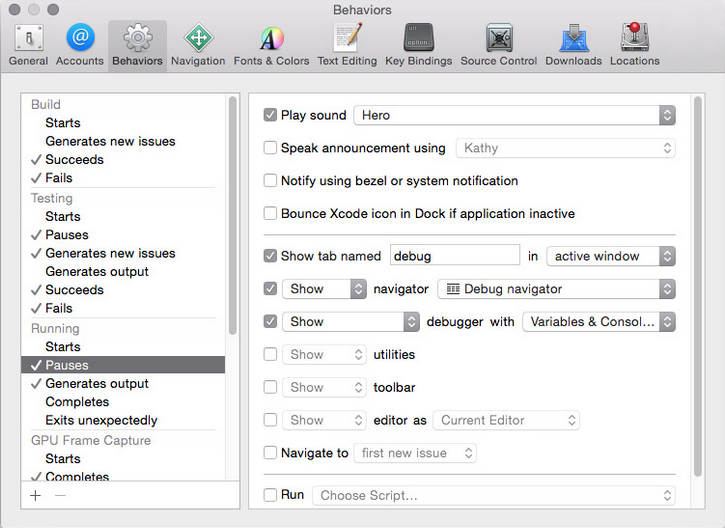Open the first new issue dropdown
This screenshot has width=725, height=528.
pyautogui.click(x=415, y=453)
